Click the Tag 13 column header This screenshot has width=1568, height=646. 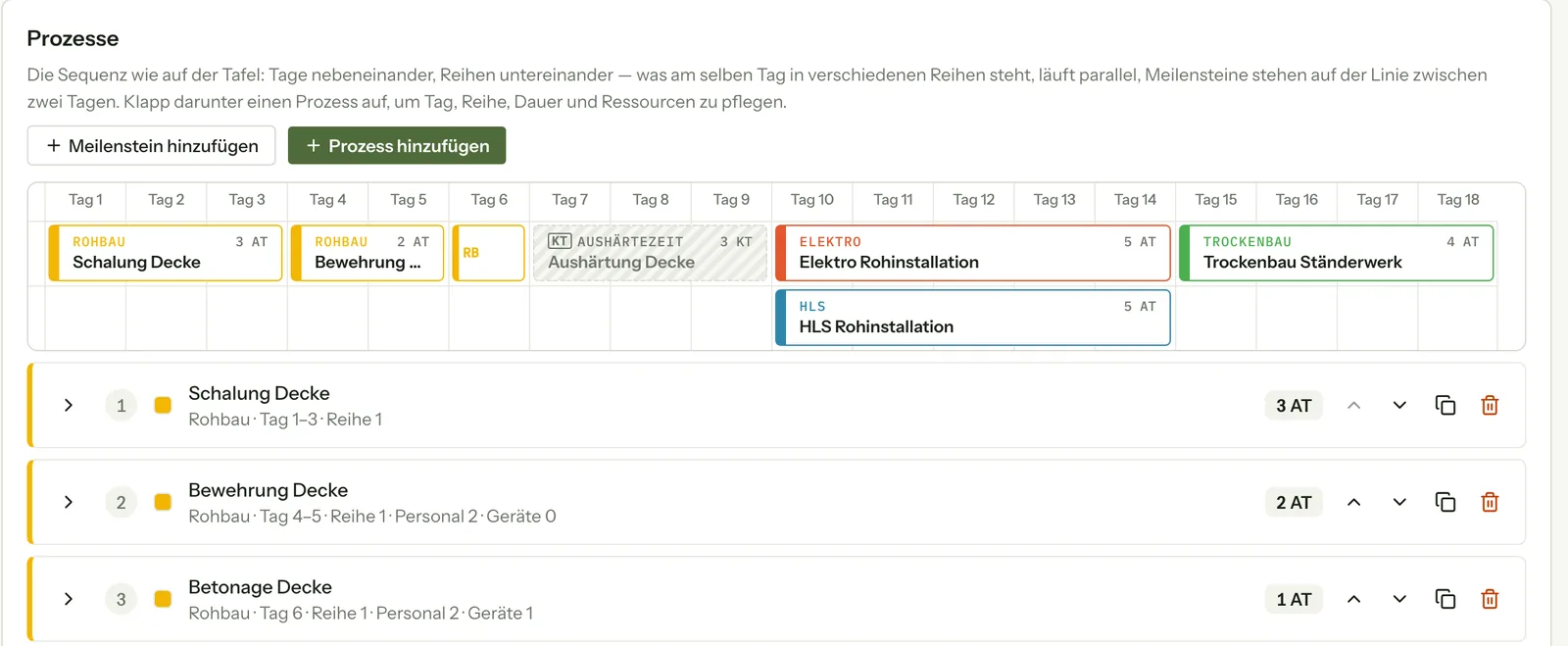[1054, 200]
